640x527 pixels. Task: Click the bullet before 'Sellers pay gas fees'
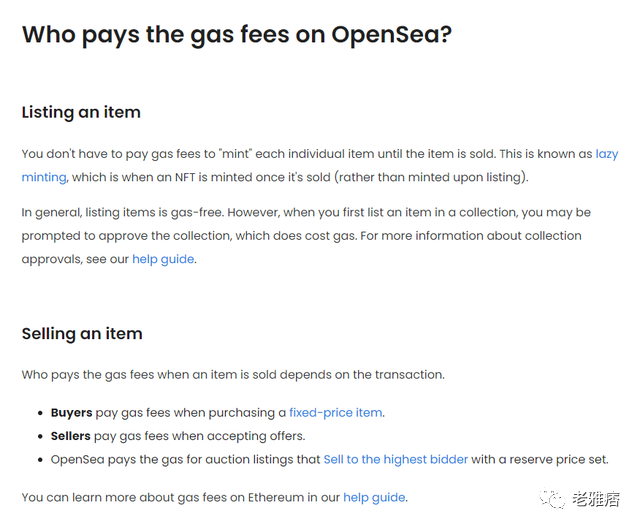click(40, 436)
